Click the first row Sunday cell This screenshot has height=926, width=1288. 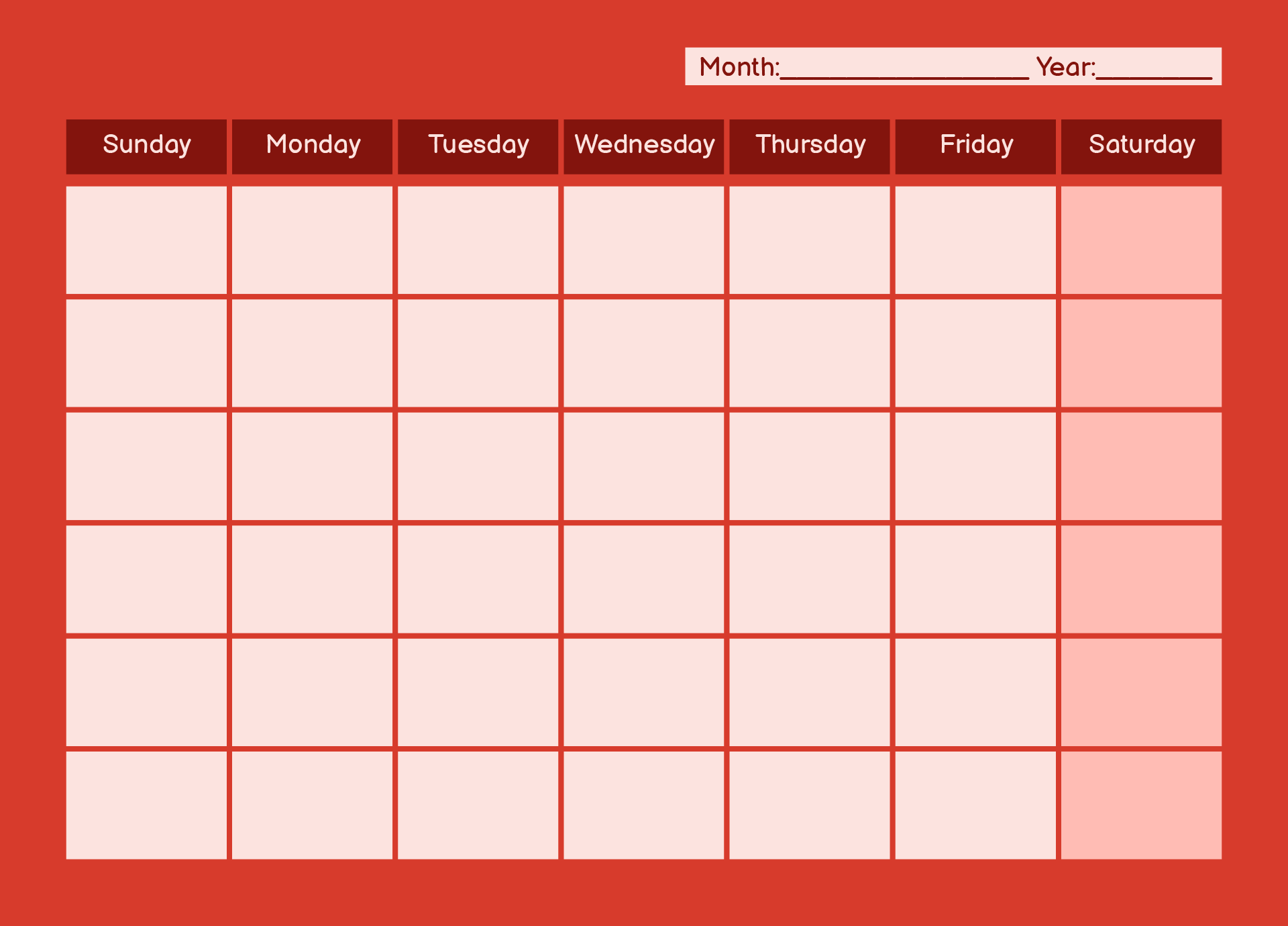148,240
